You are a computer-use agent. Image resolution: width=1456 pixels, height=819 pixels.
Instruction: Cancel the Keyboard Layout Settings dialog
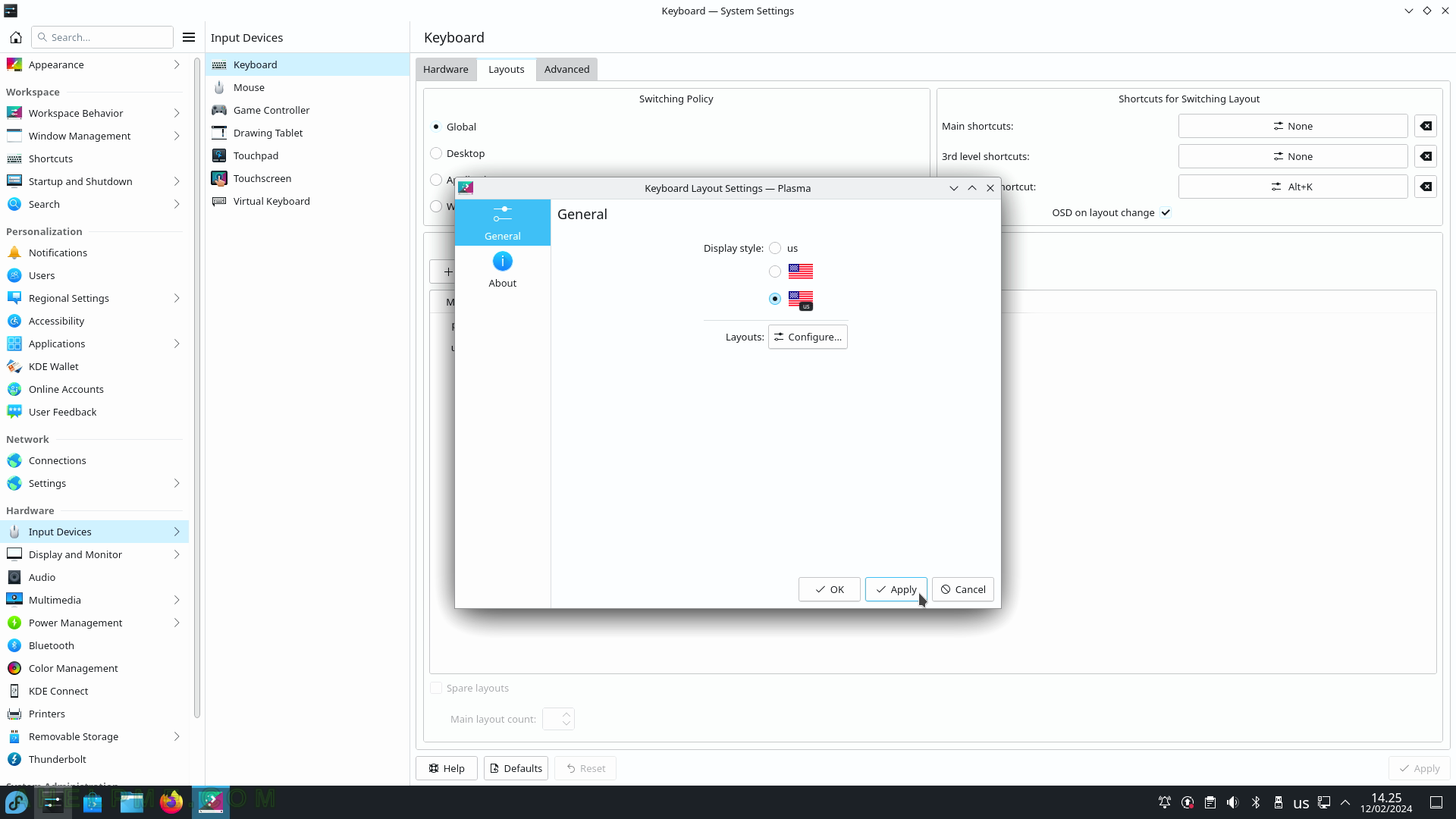(x=962, y=589)
